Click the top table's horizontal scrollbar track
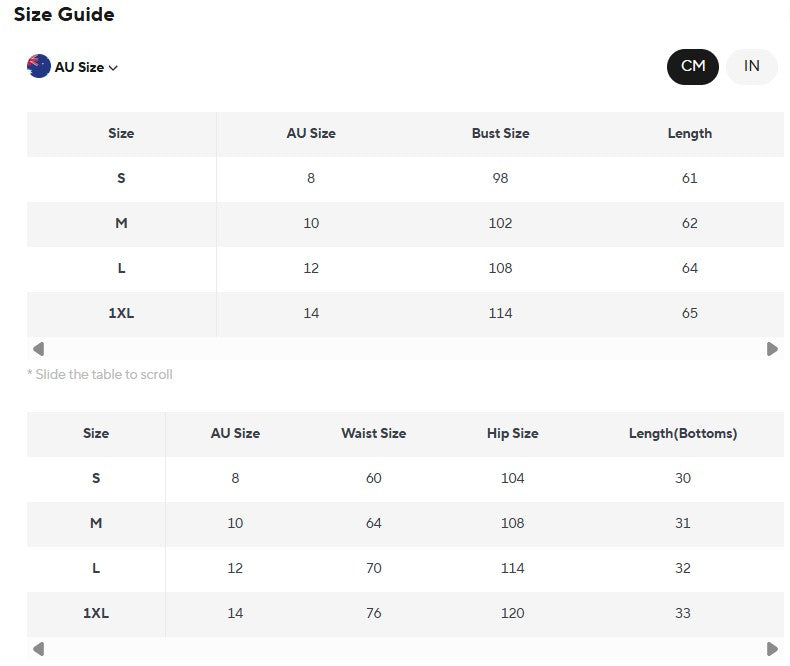This screenshot has width=790, height=666. tap(405, 349)
